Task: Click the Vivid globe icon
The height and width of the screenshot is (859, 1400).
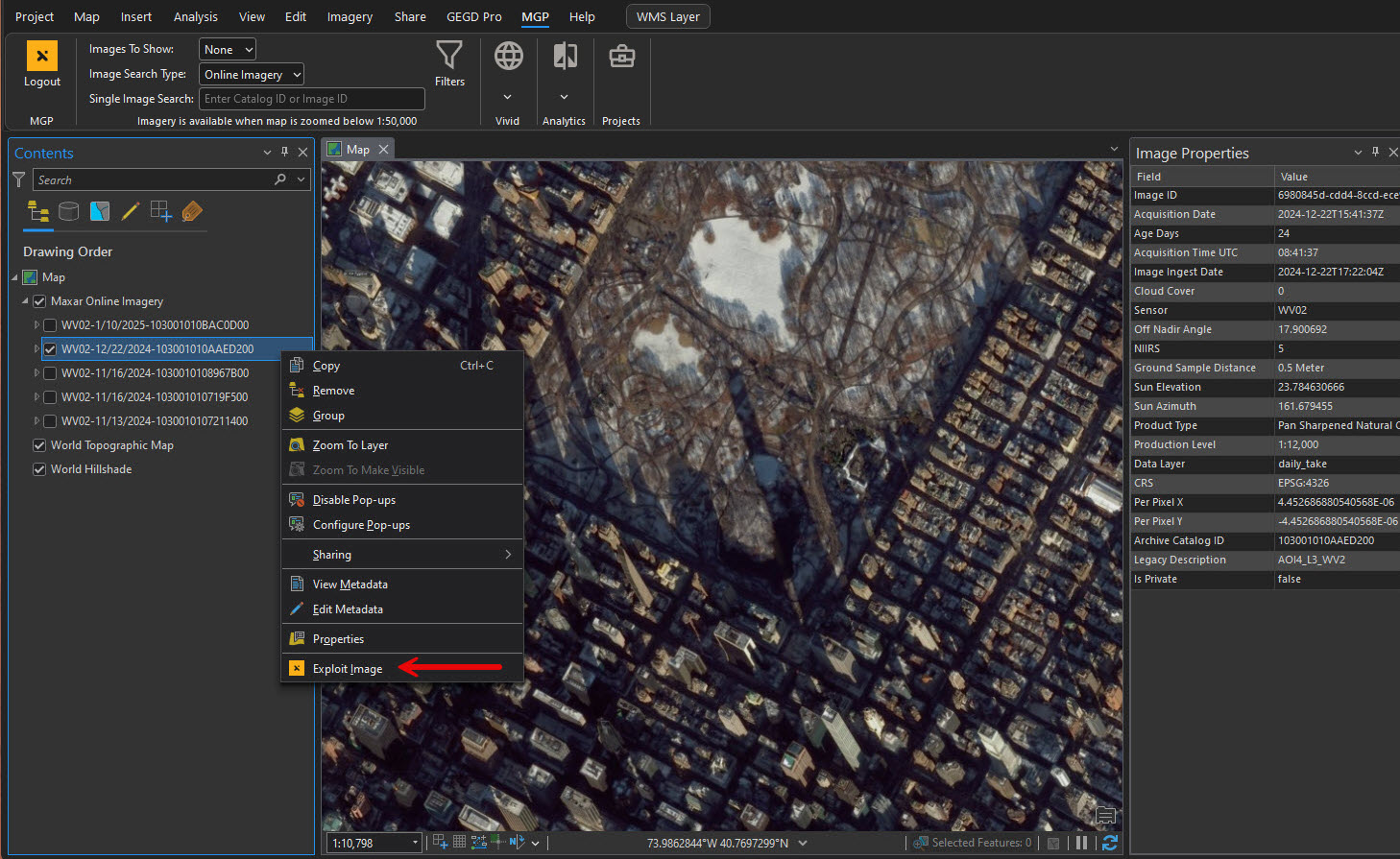Action: [x=508, y=56]
